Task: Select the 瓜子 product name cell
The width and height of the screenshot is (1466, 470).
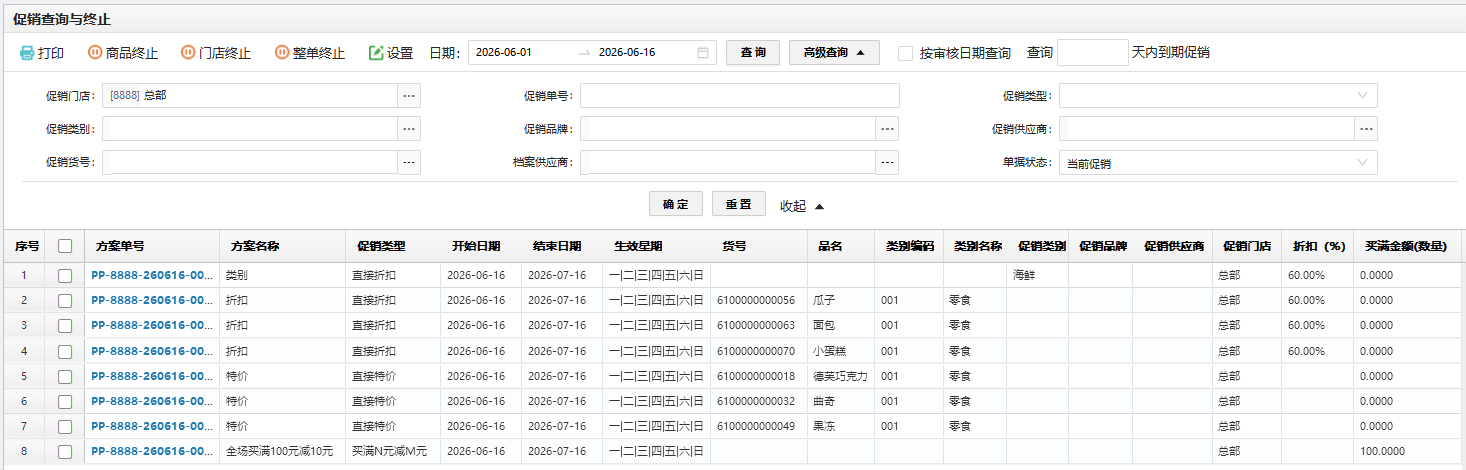Action: coord(841,300)
